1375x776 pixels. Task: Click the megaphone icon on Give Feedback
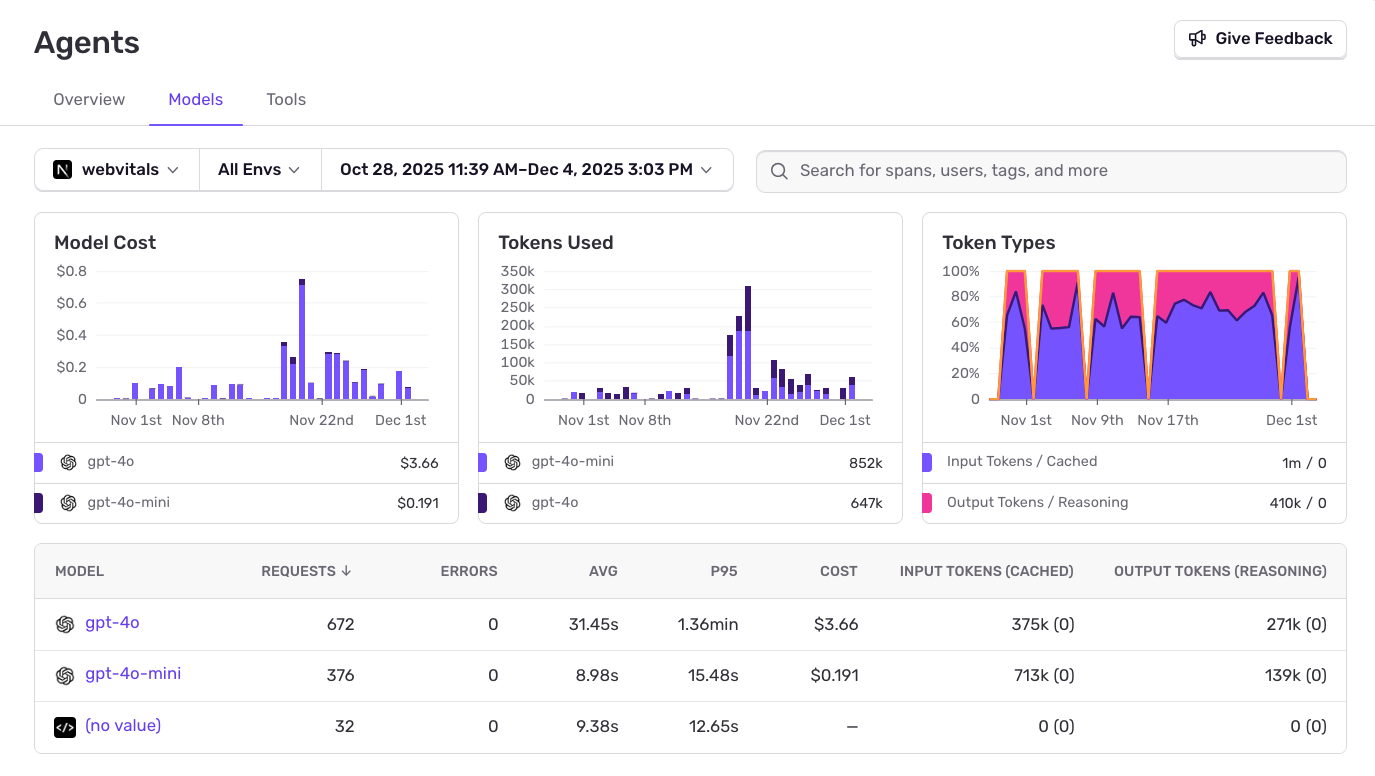coord(1198,38)
